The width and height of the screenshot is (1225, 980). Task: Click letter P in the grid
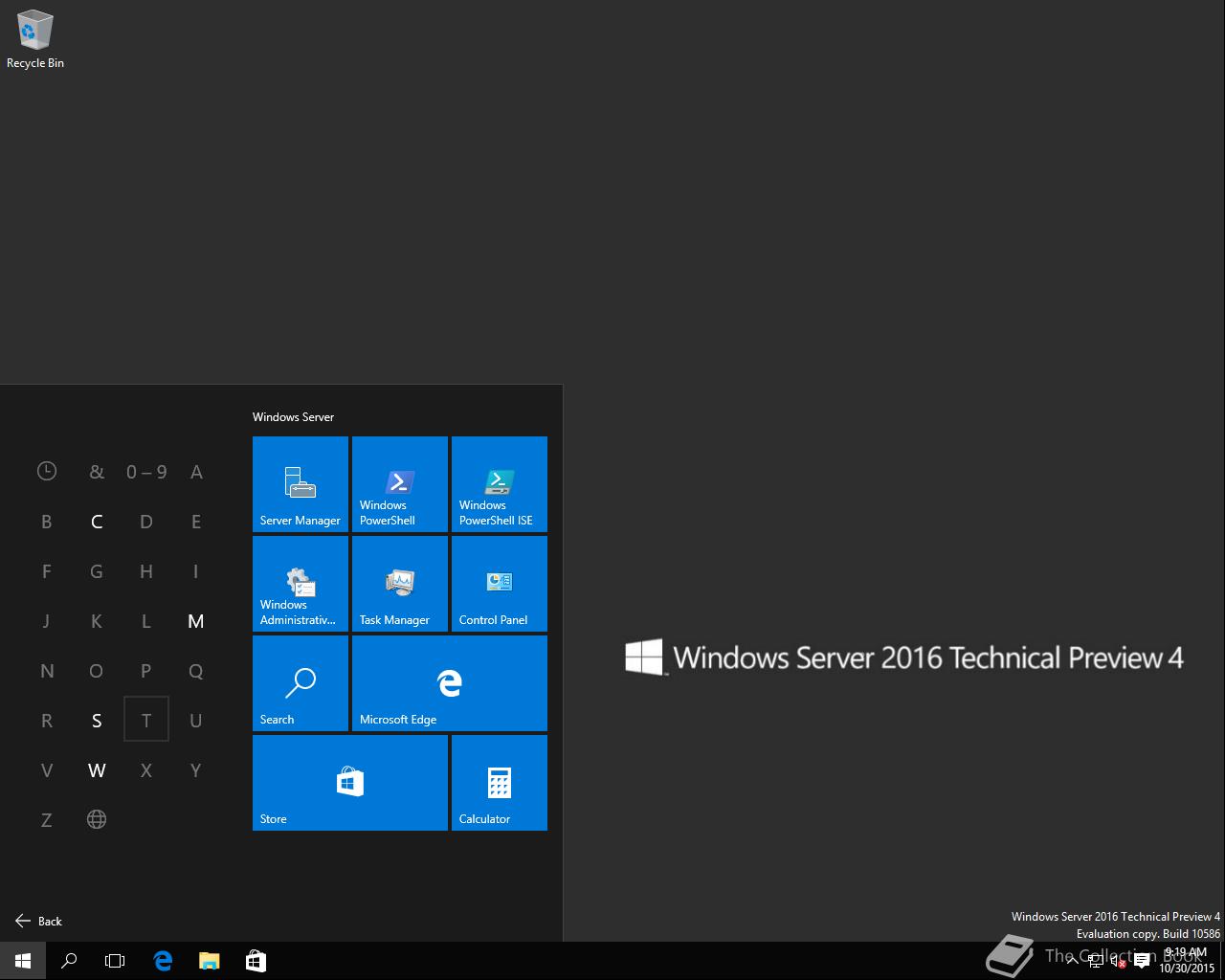coord(146,671)
